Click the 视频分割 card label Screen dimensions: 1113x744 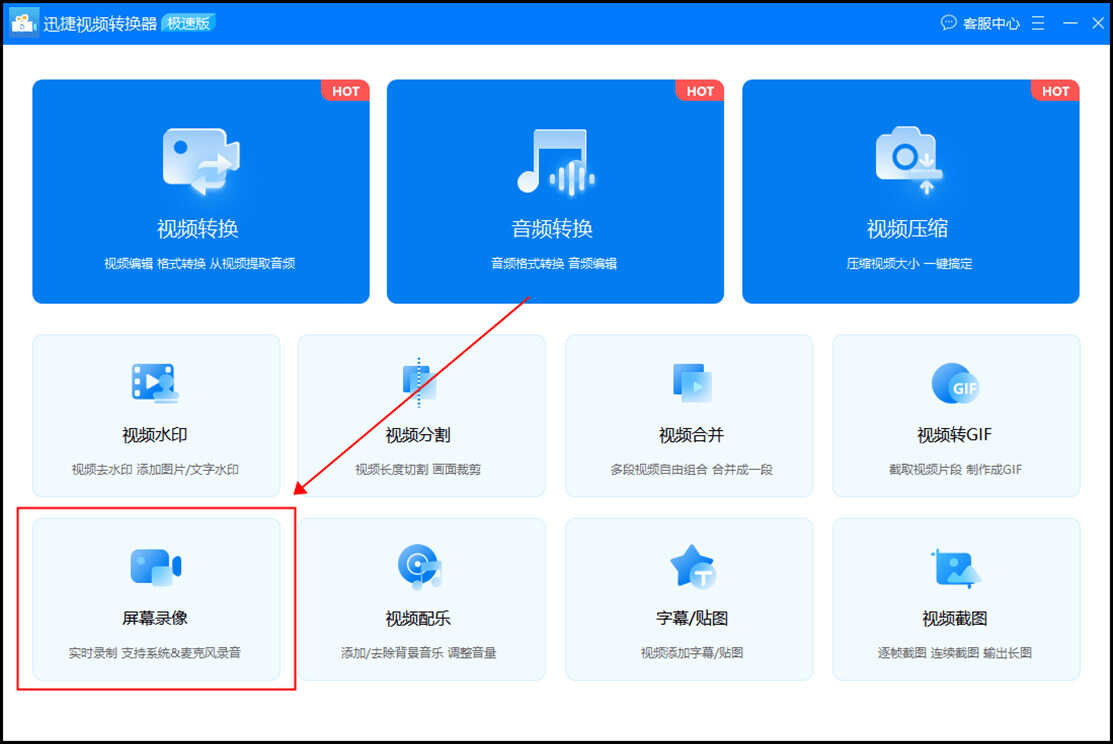pos(418,434)
